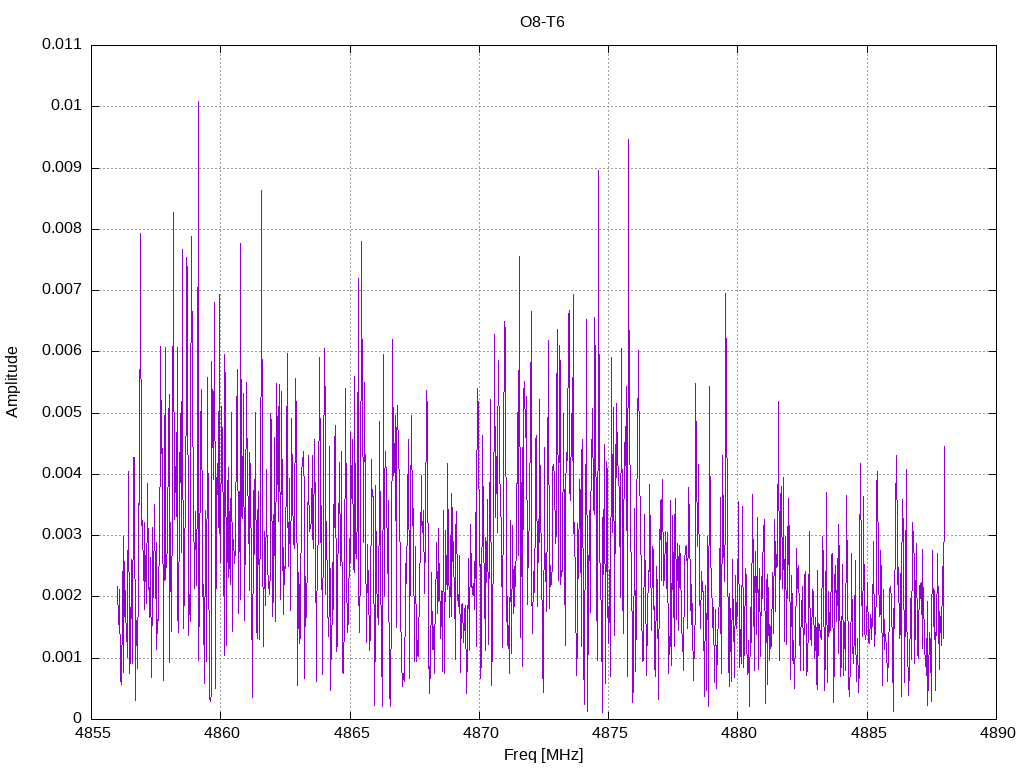Click the 0.003 y-axis tick label

coord(62,535)
